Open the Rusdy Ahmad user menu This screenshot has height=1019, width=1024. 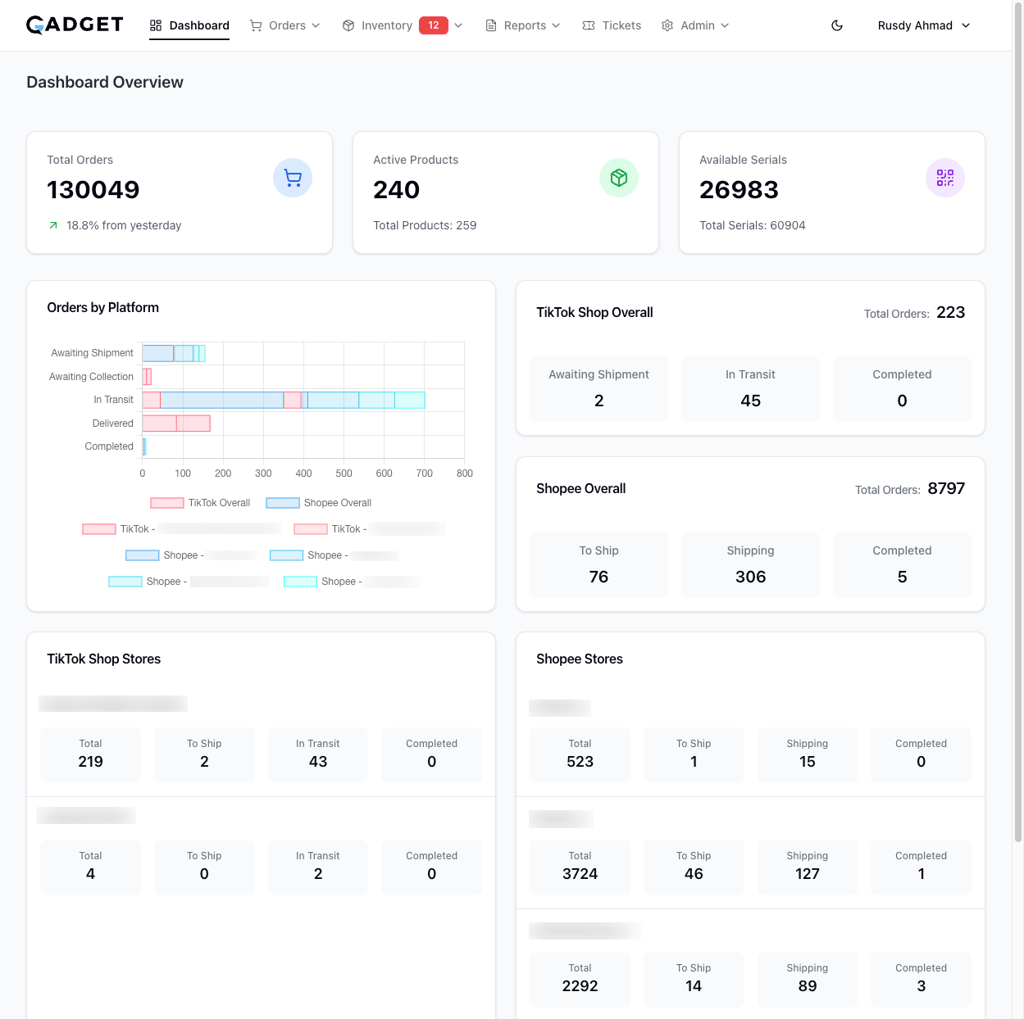(x=923, y=25)
